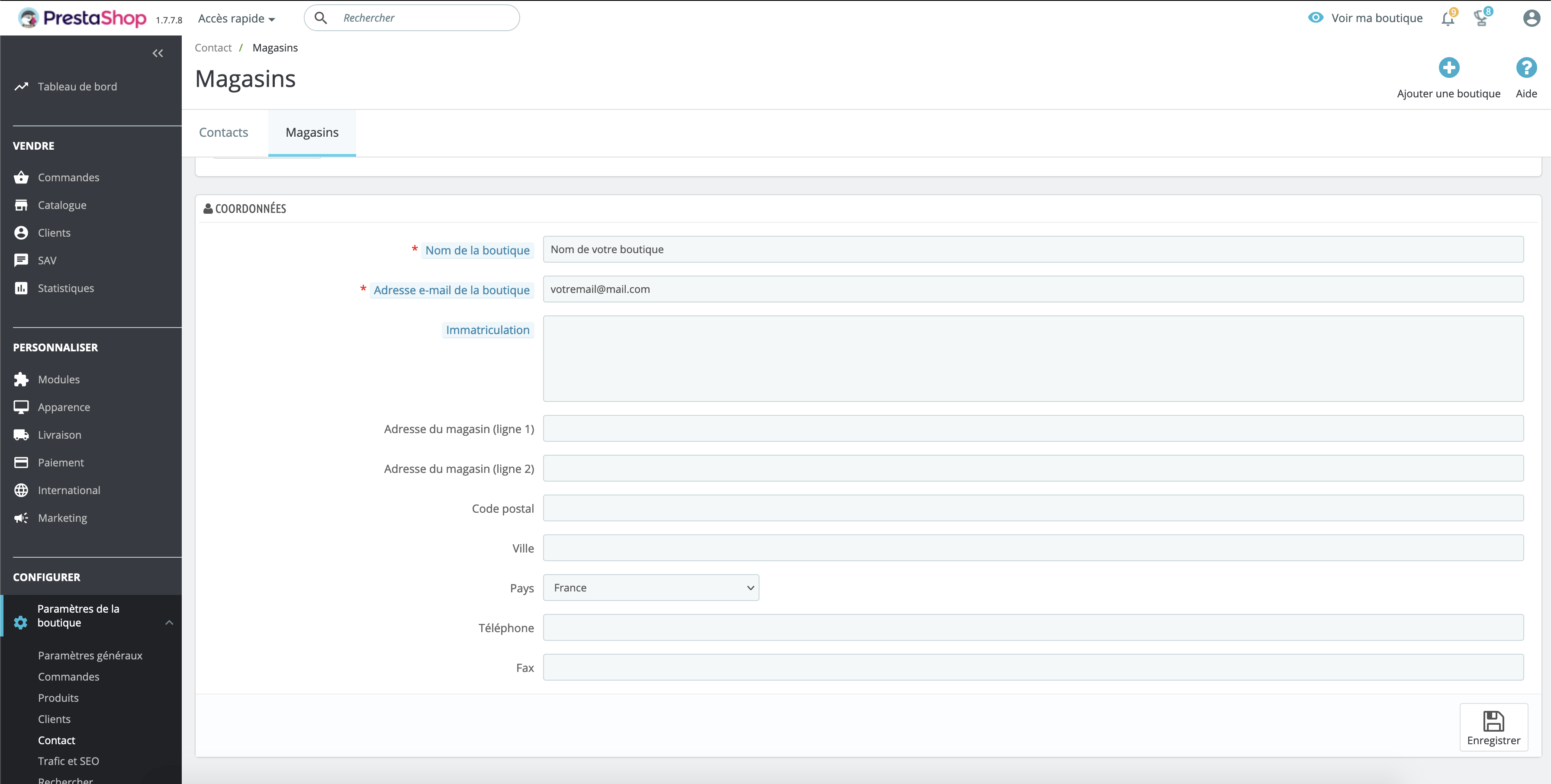Click the Nom de la boutique label
1551x784 pixels.
[x=477, y=251]
